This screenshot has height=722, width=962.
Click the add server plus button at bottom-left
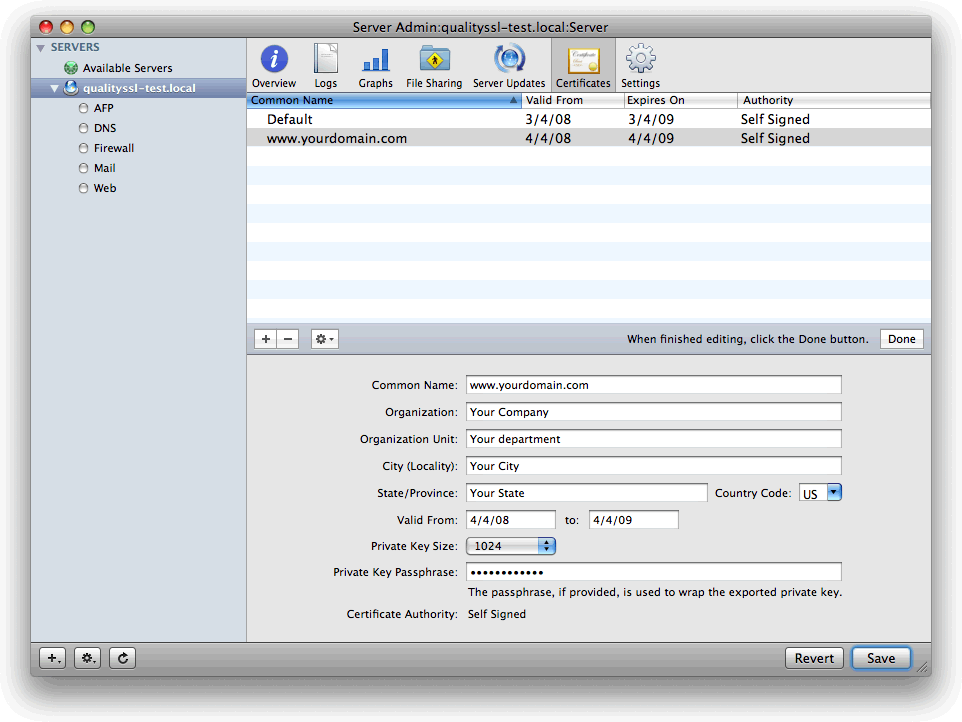pyautogui.click(x=53, y=658)
